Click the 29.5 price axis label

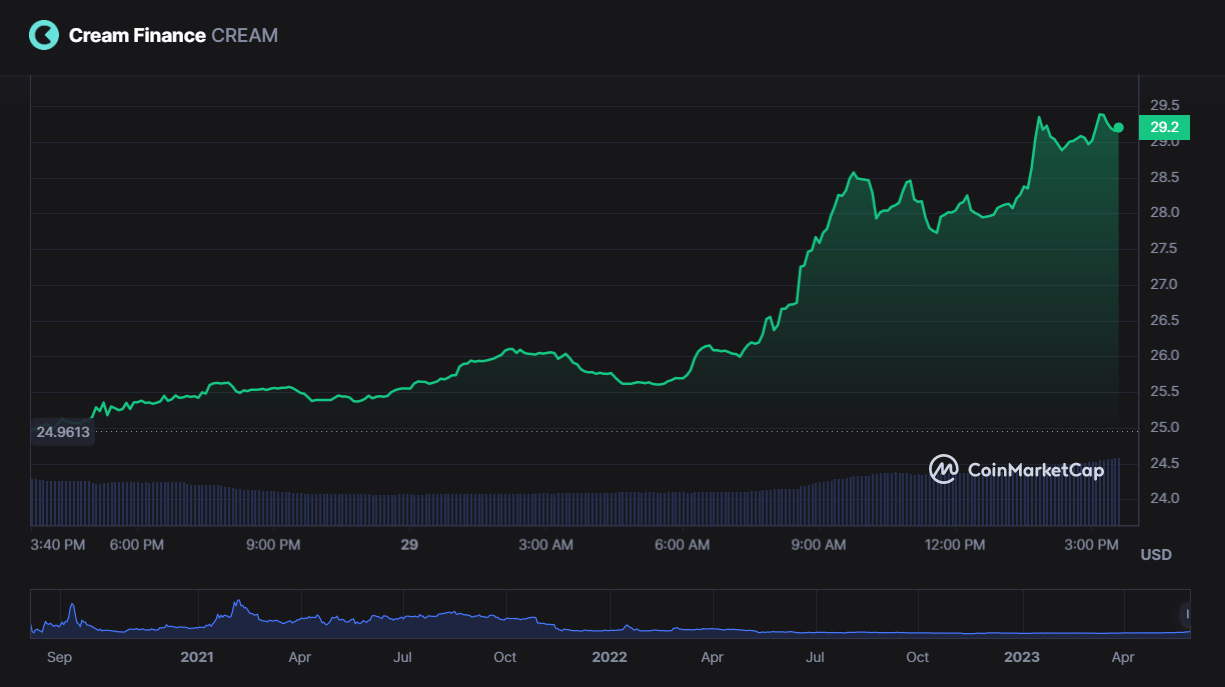[x=1164, y=105]
